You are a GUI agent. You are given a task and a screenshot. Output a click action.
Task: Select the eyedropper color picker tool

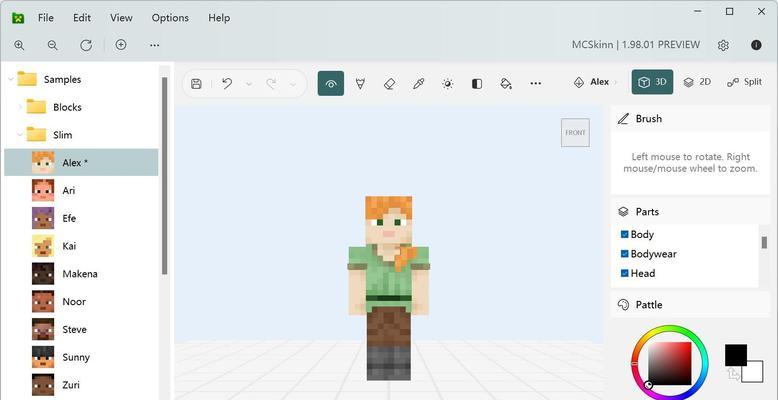(x=419, y=83)
